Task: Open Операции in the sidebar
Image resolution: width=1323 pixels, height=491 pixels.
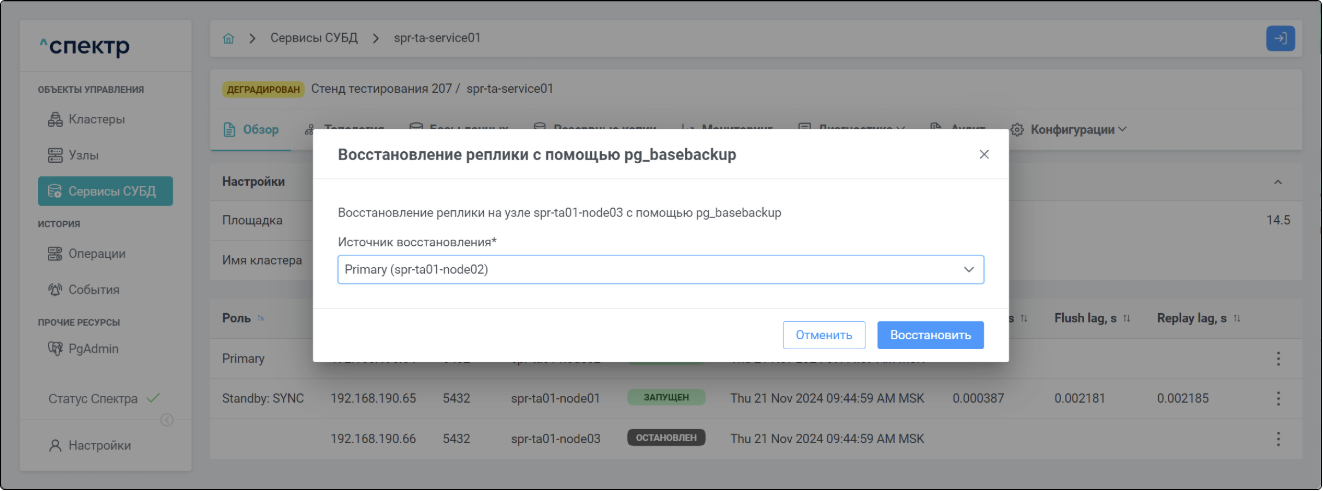Action: (x=96, y=254)
